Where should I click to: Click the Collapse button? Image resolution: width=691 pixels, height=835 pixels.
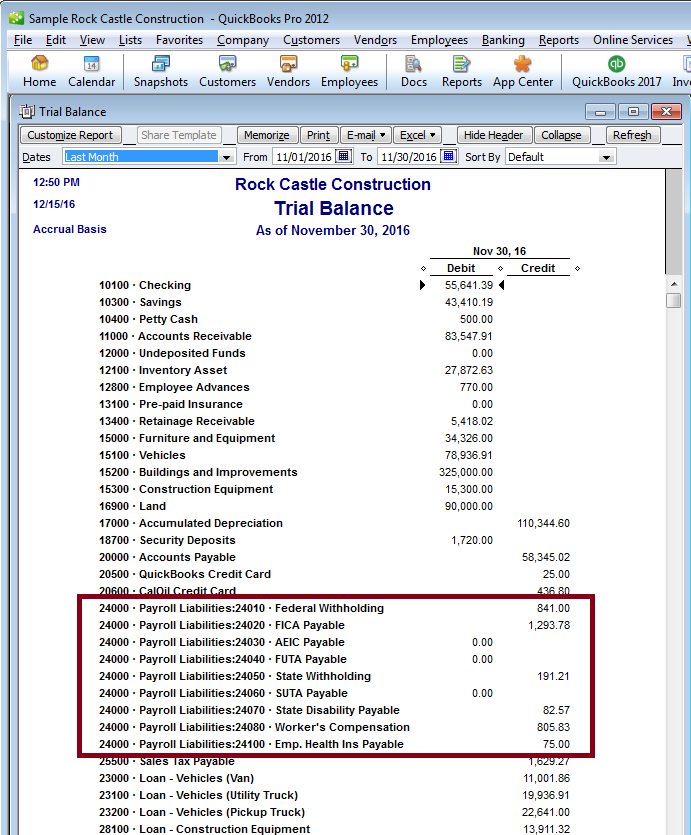[561, 135]
